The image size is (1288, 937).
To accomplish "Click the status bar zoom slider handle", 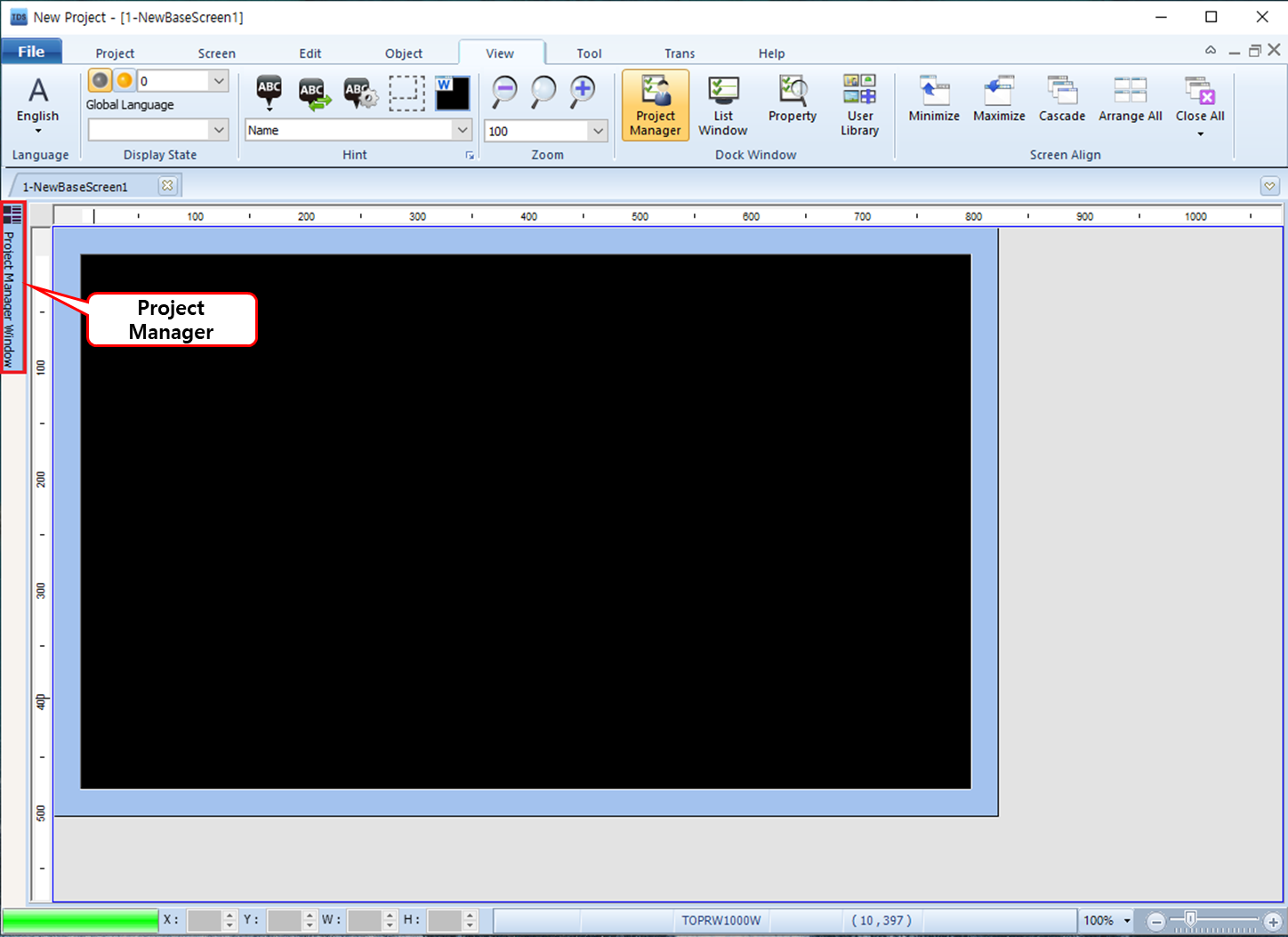I will [x=1190, y=918].
